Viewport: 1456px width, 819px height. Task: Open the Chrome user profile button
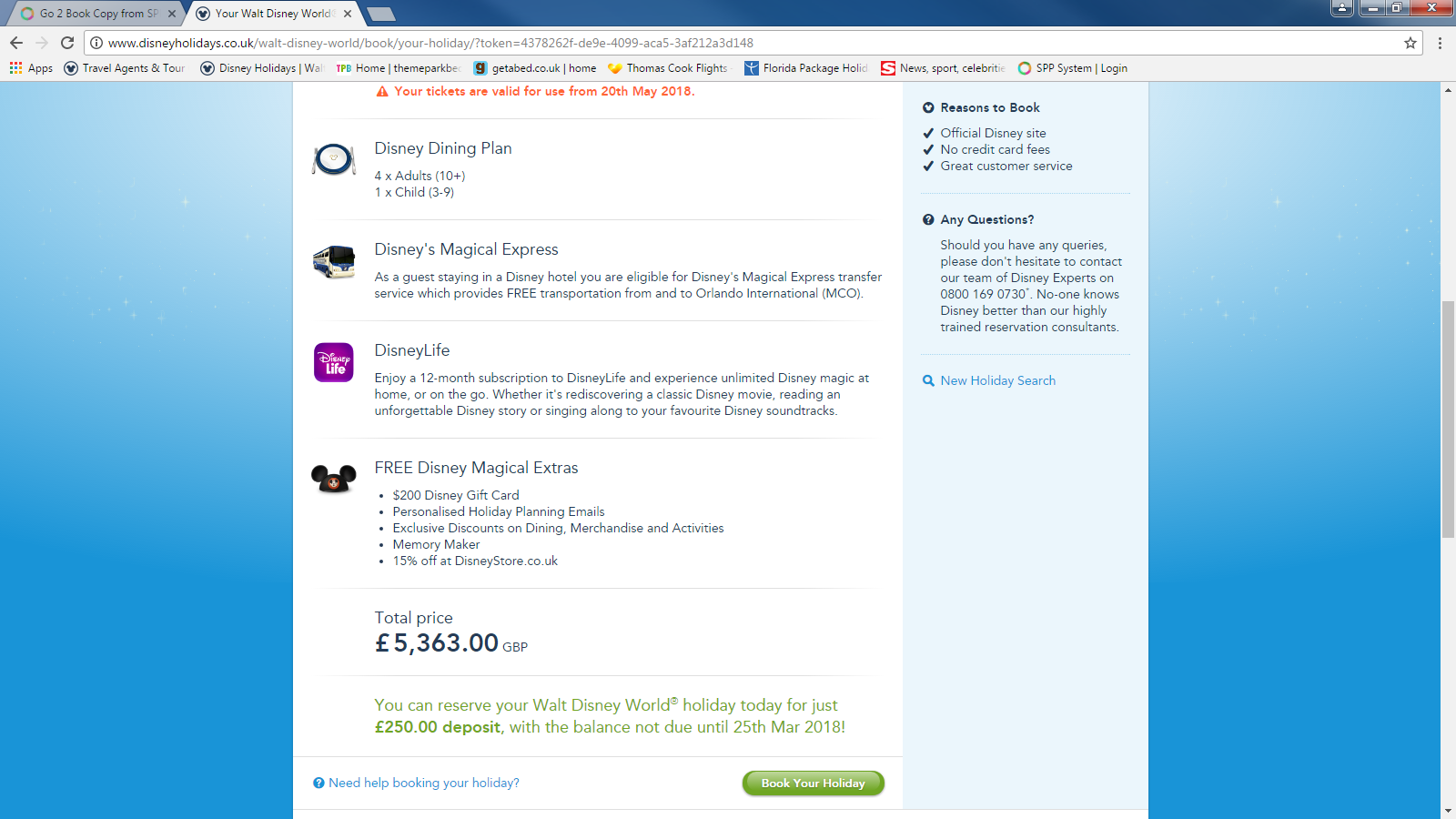pyautogui.click(x=1342, y=8)
